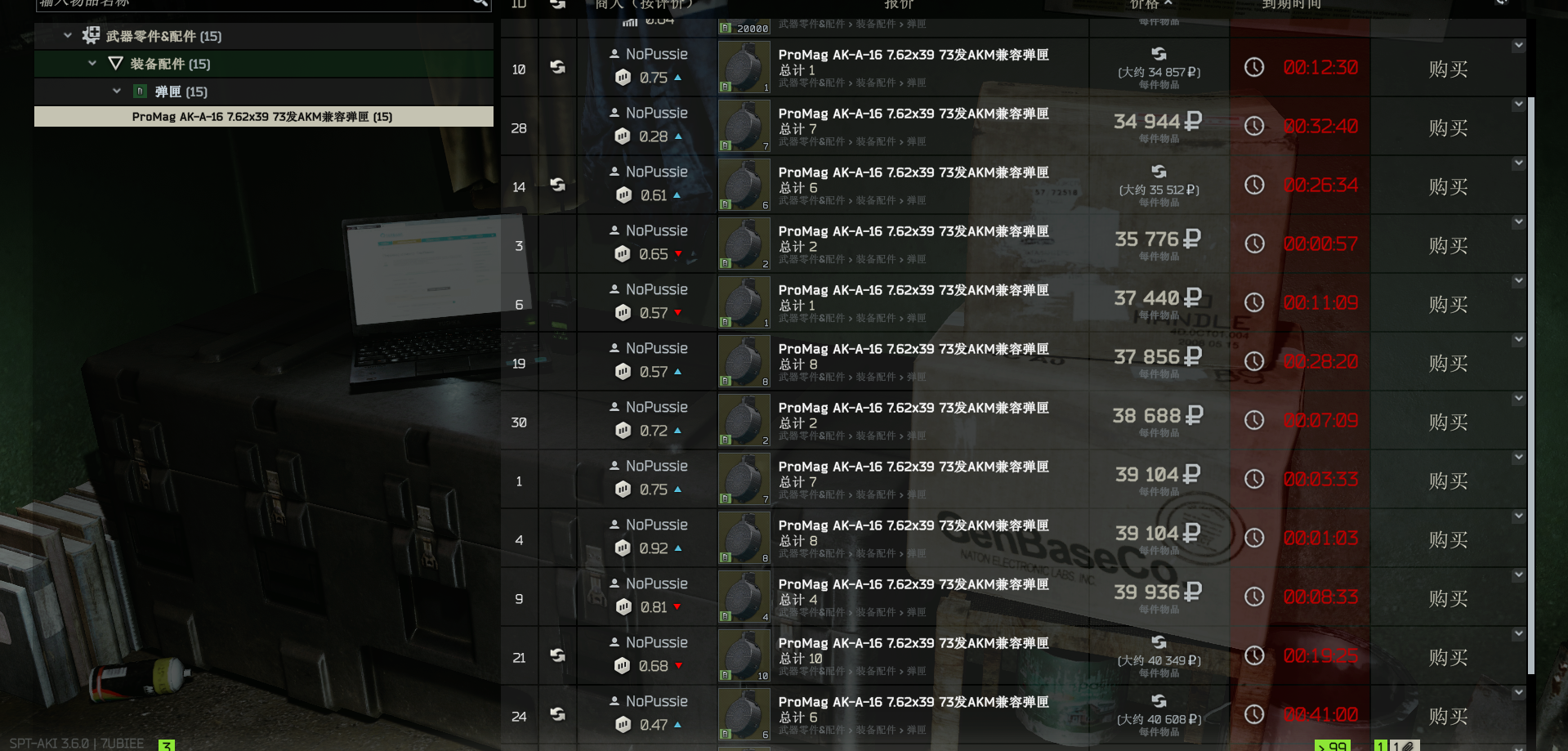Click magazine thumbnail in offer ID 21
Image resolution: width=1568 pixels, height=751 pixels.
pos(744,655)
